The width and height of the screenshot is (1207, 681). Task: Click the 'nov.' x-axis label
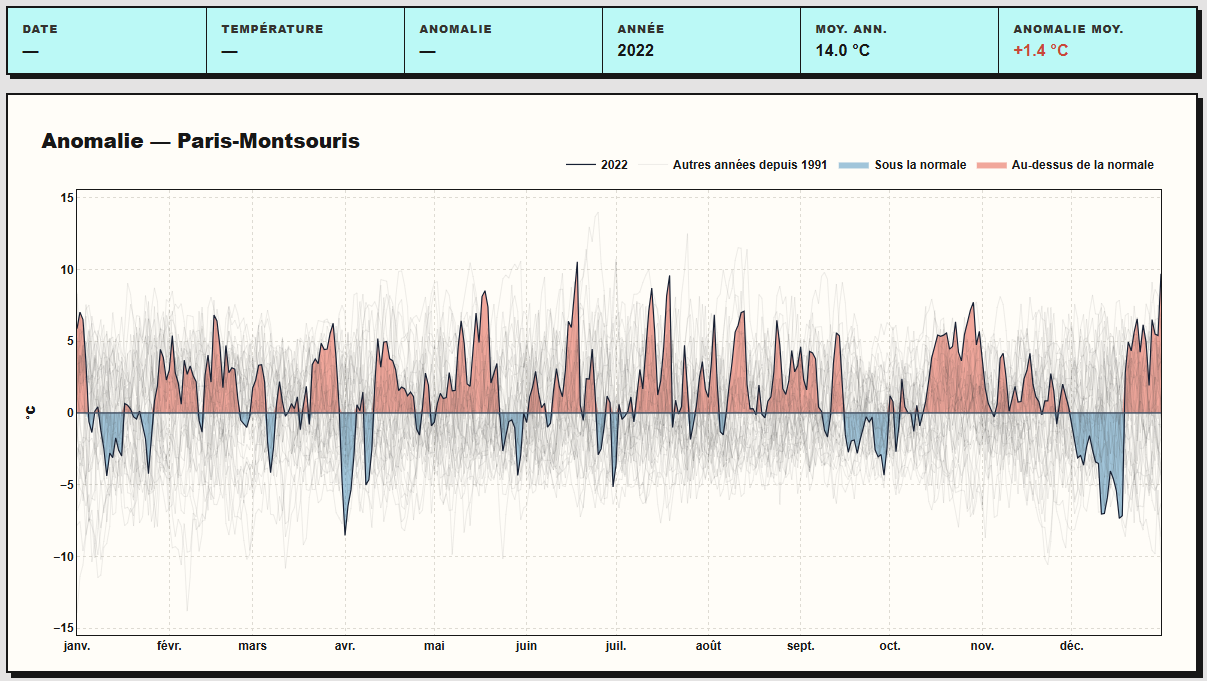(982, 646)
